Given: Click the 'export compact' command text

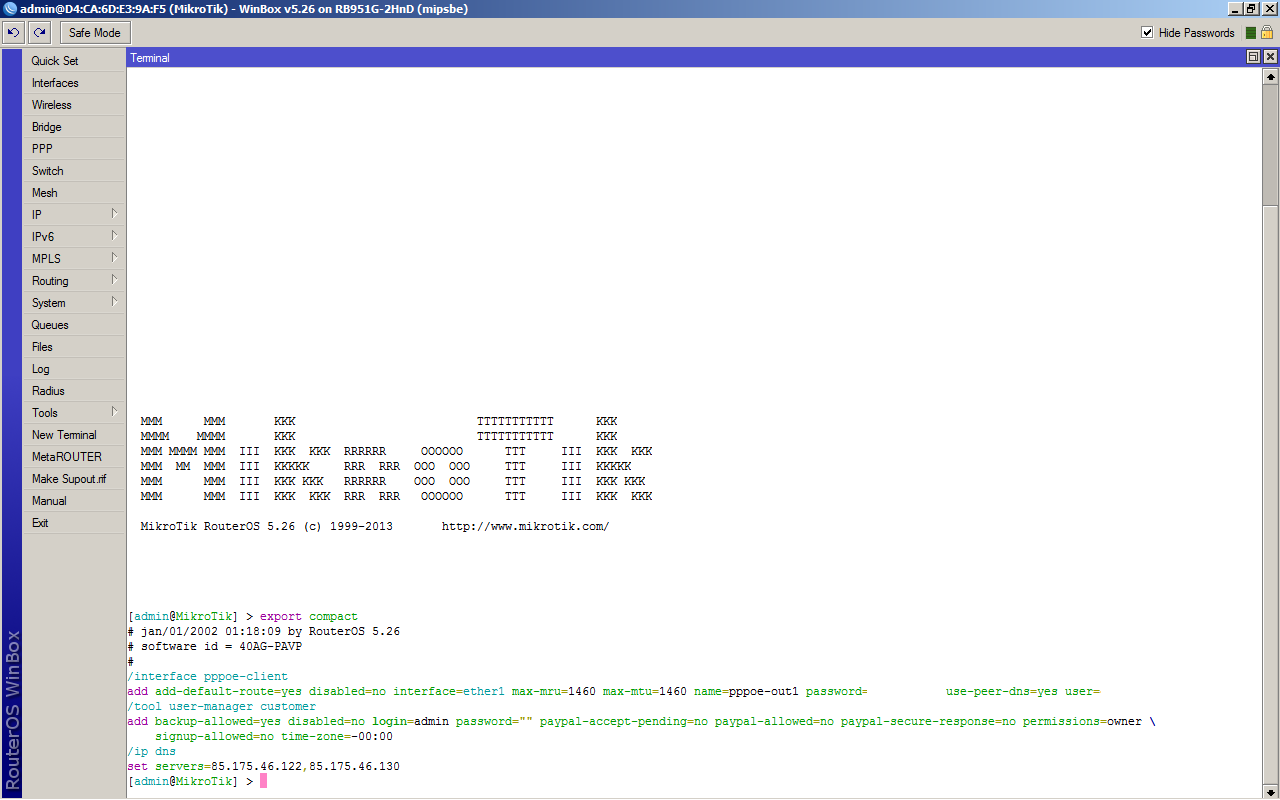Looking at the screenshot, I should (308, 617).
